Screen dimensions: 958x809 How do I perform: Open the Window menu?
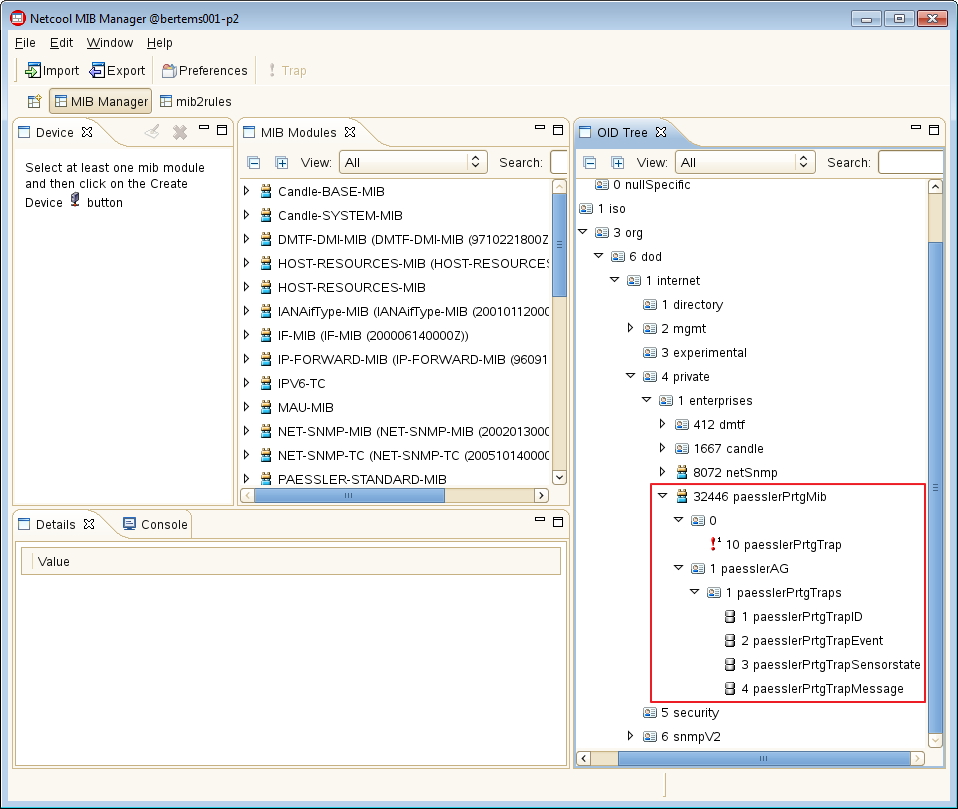click(x=110, y=43)
